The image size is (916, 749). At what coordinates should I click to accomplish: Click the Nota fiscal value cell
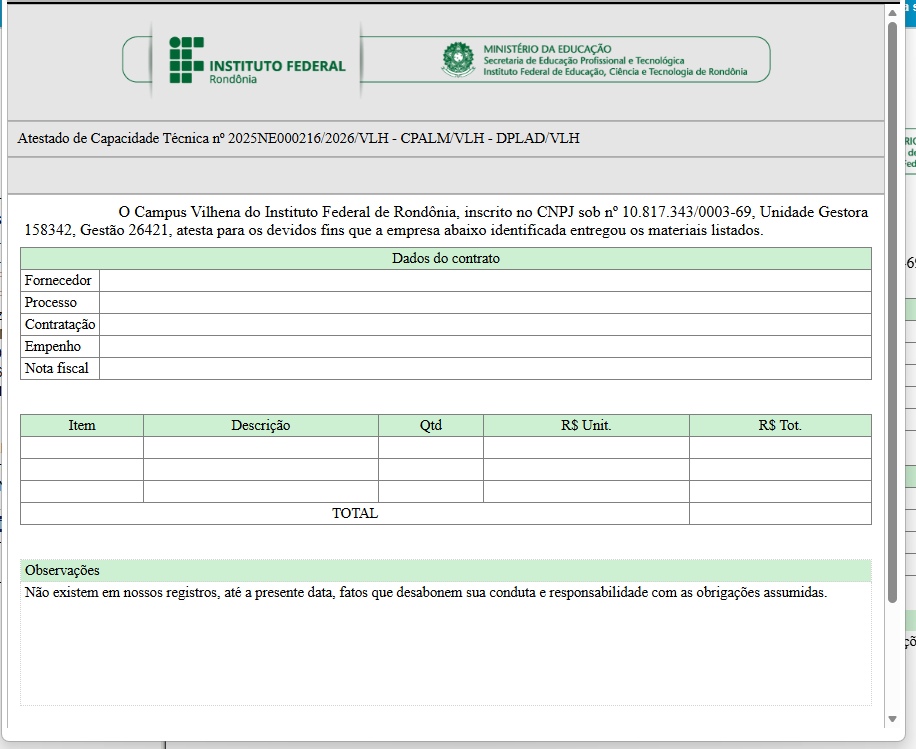(485, 369)
